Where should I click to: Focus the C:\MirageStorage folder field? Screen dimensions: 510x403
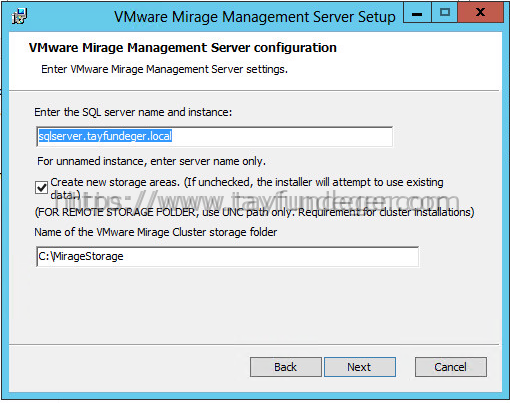[227, 256]
